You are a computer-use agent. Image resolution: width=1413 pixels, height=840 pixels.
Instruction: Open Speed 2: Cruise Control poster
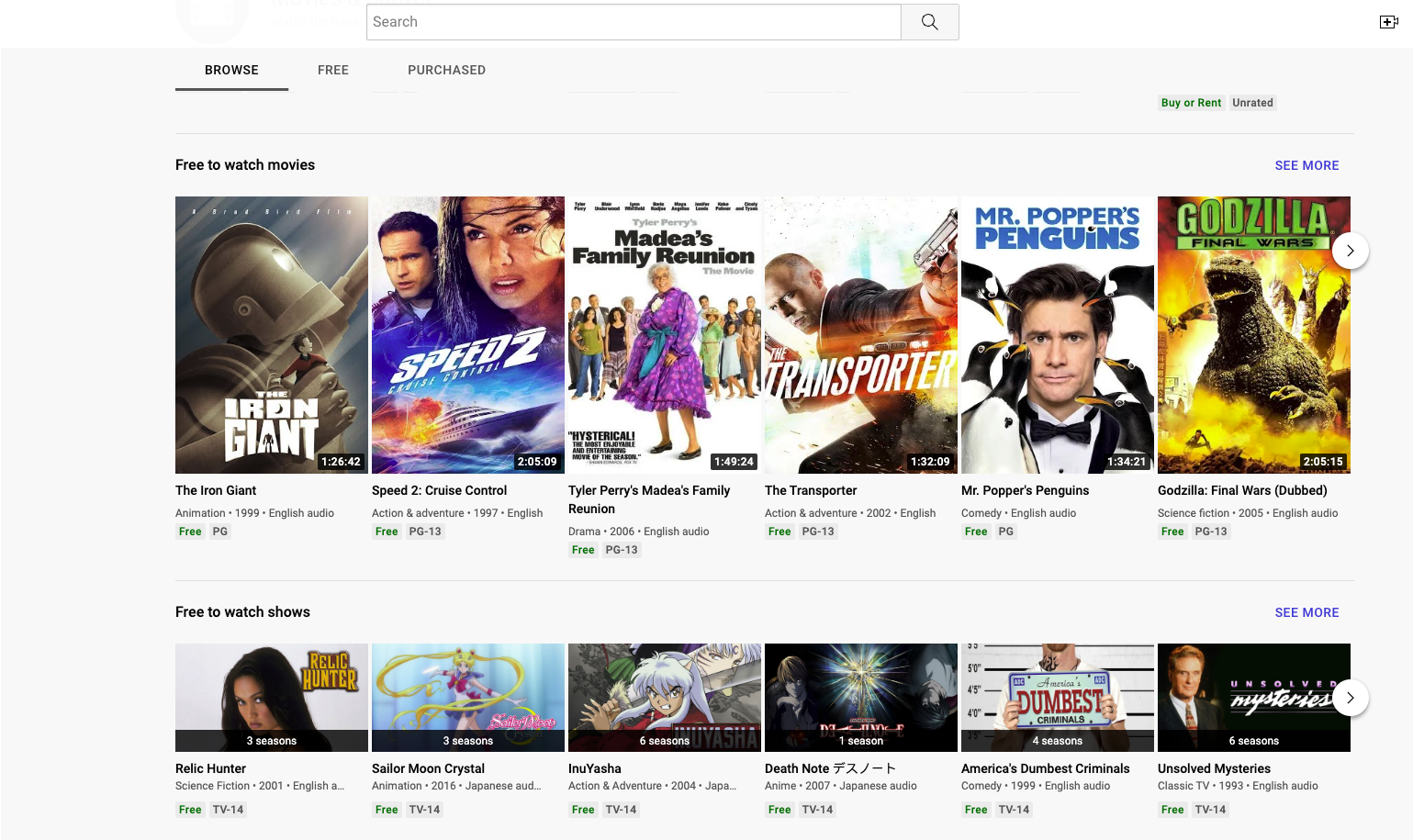[x=468, y=335]
